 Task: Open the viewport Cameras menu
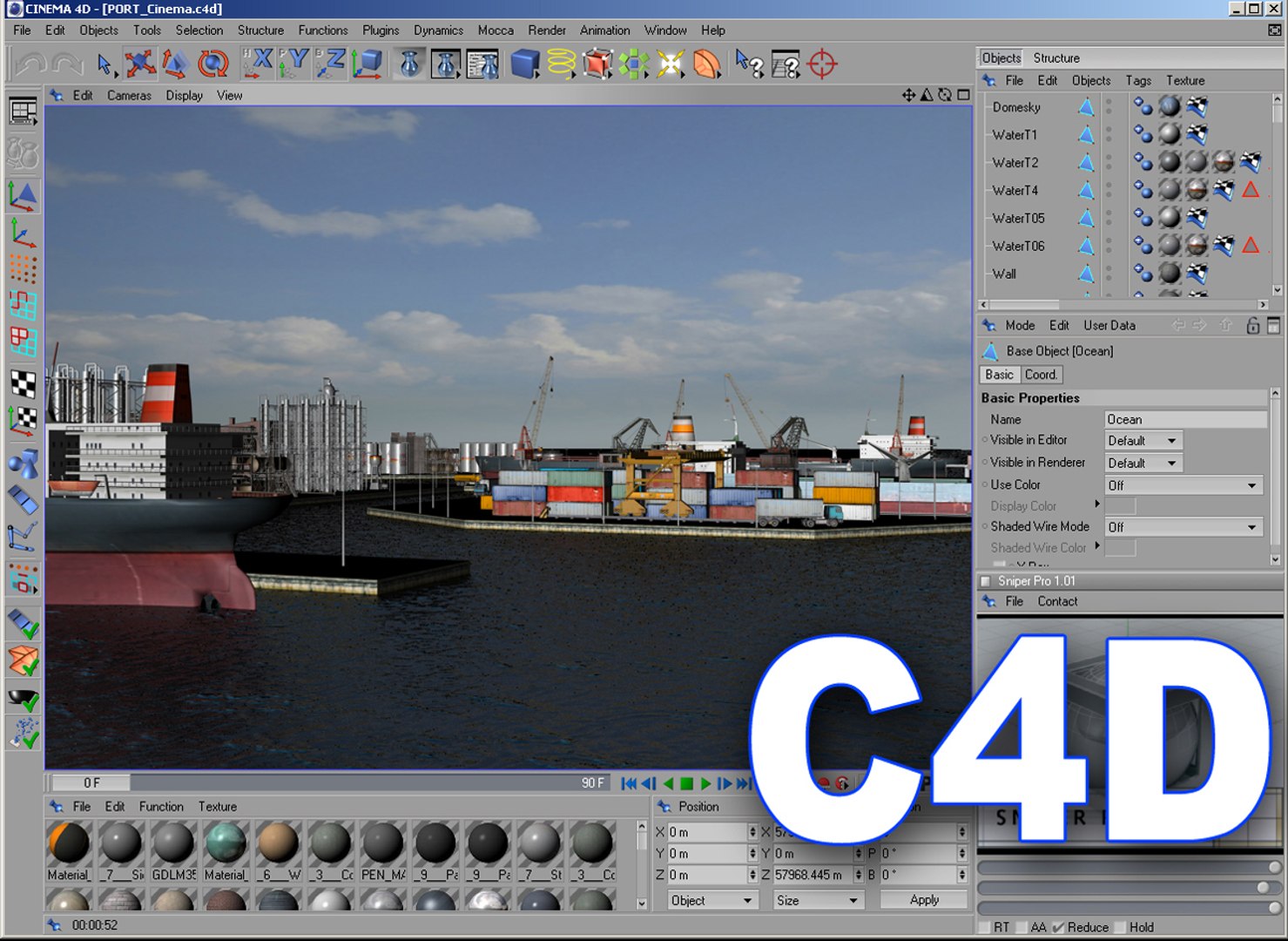click(x=129, y=96)
